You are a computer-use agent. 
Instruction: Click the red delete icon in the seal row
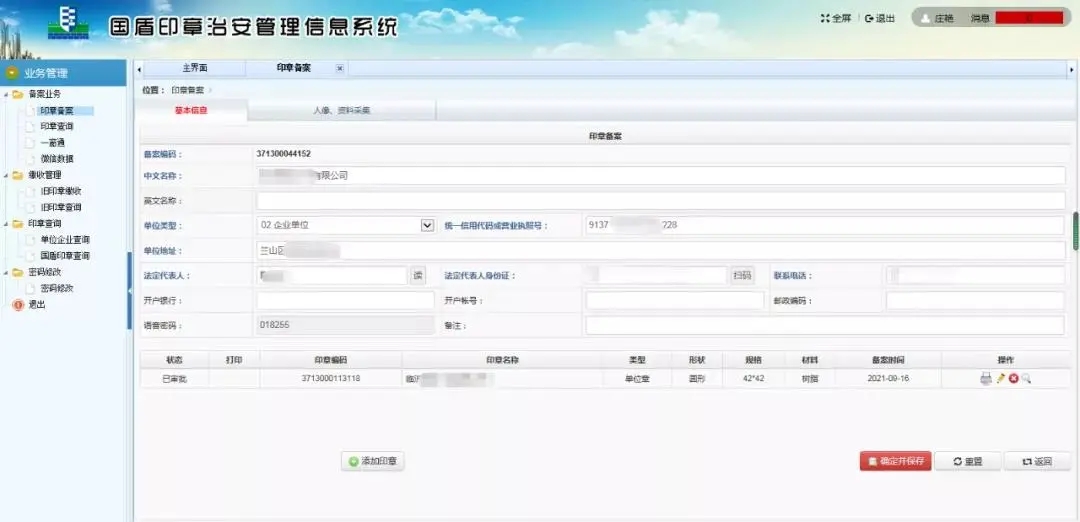coord(1013,378)
